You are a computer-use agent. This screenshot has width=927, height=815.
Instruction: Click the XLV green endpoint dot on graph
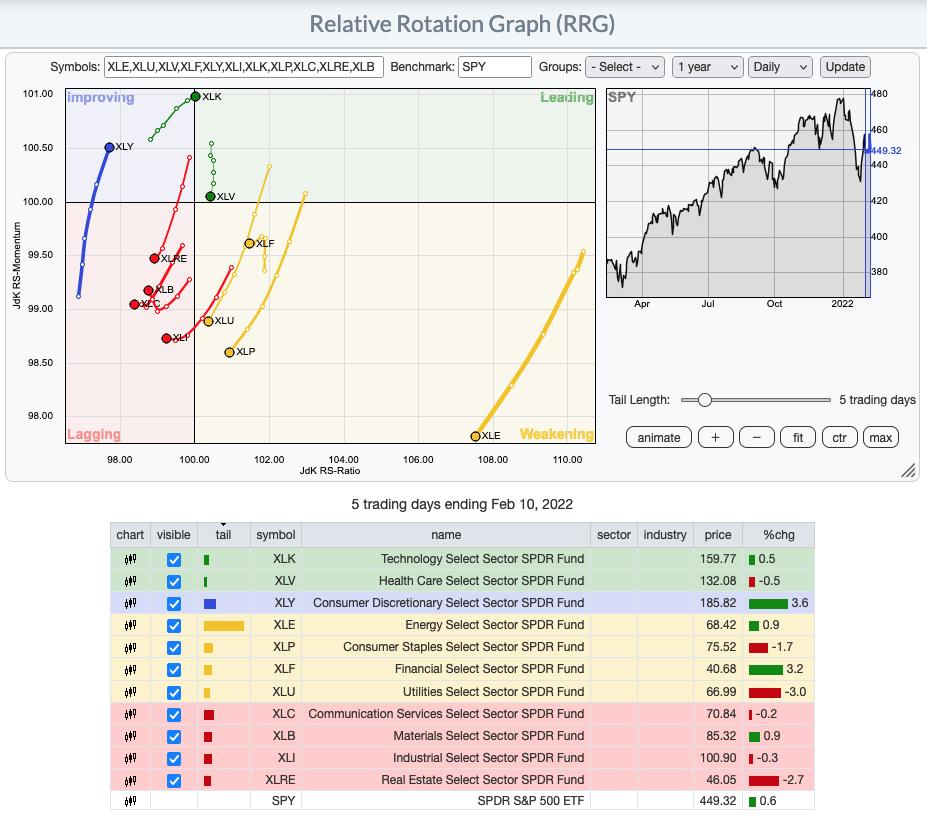click(x=210, y=196)
